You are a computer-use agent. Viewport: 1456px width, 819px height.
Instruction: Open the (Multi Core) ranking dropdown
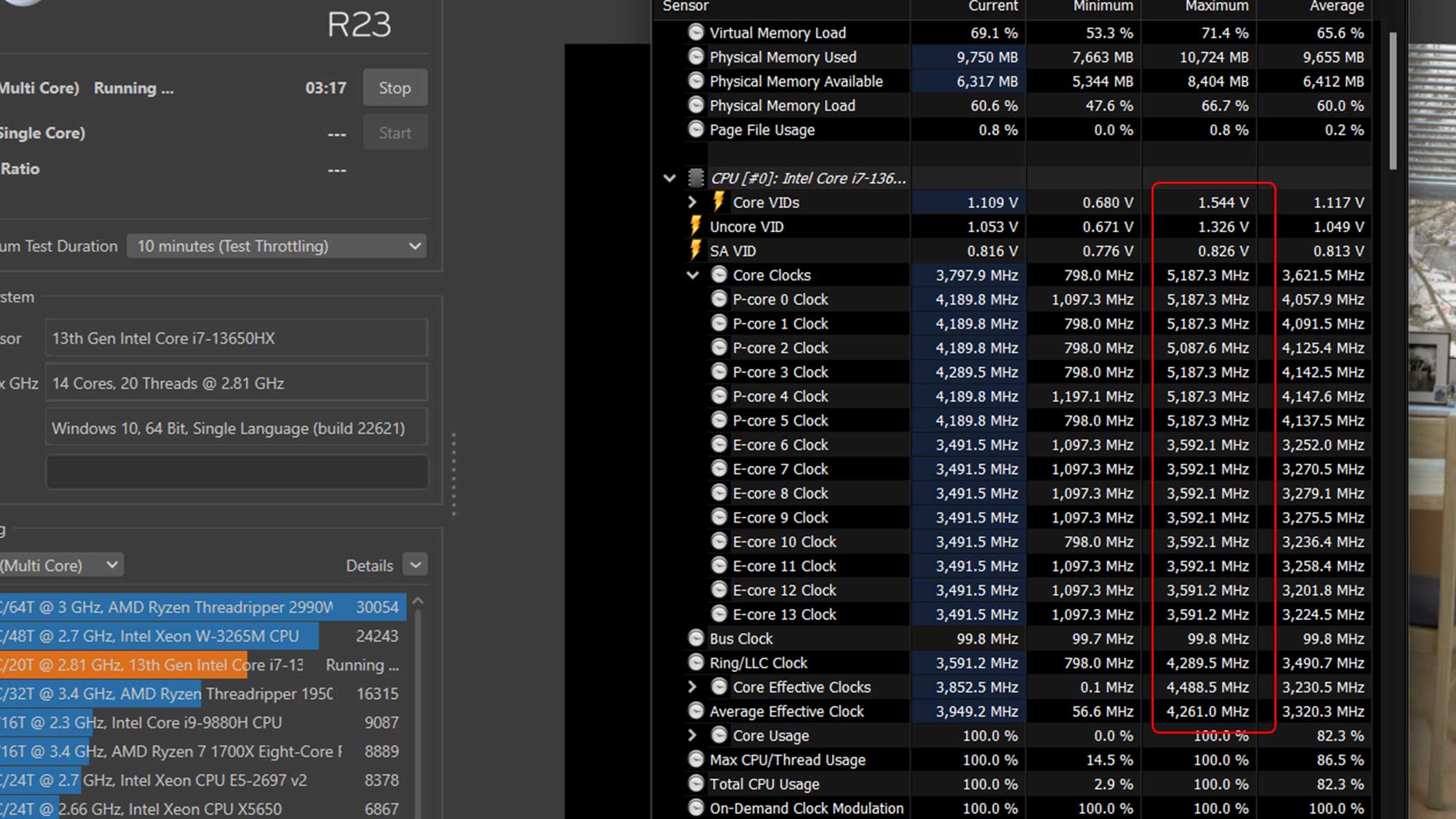[x=61, y=565]
